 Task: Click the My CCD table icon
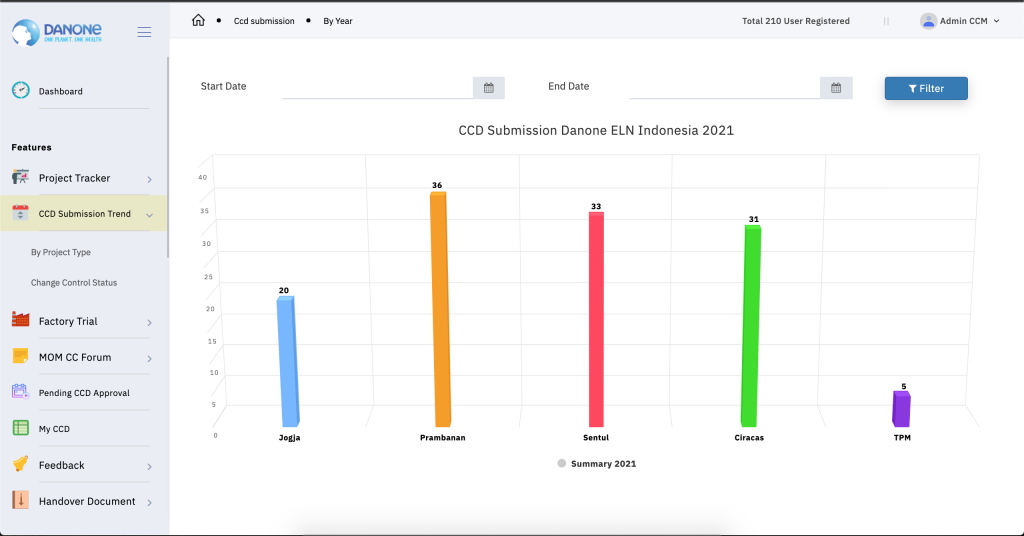[20, 428]
